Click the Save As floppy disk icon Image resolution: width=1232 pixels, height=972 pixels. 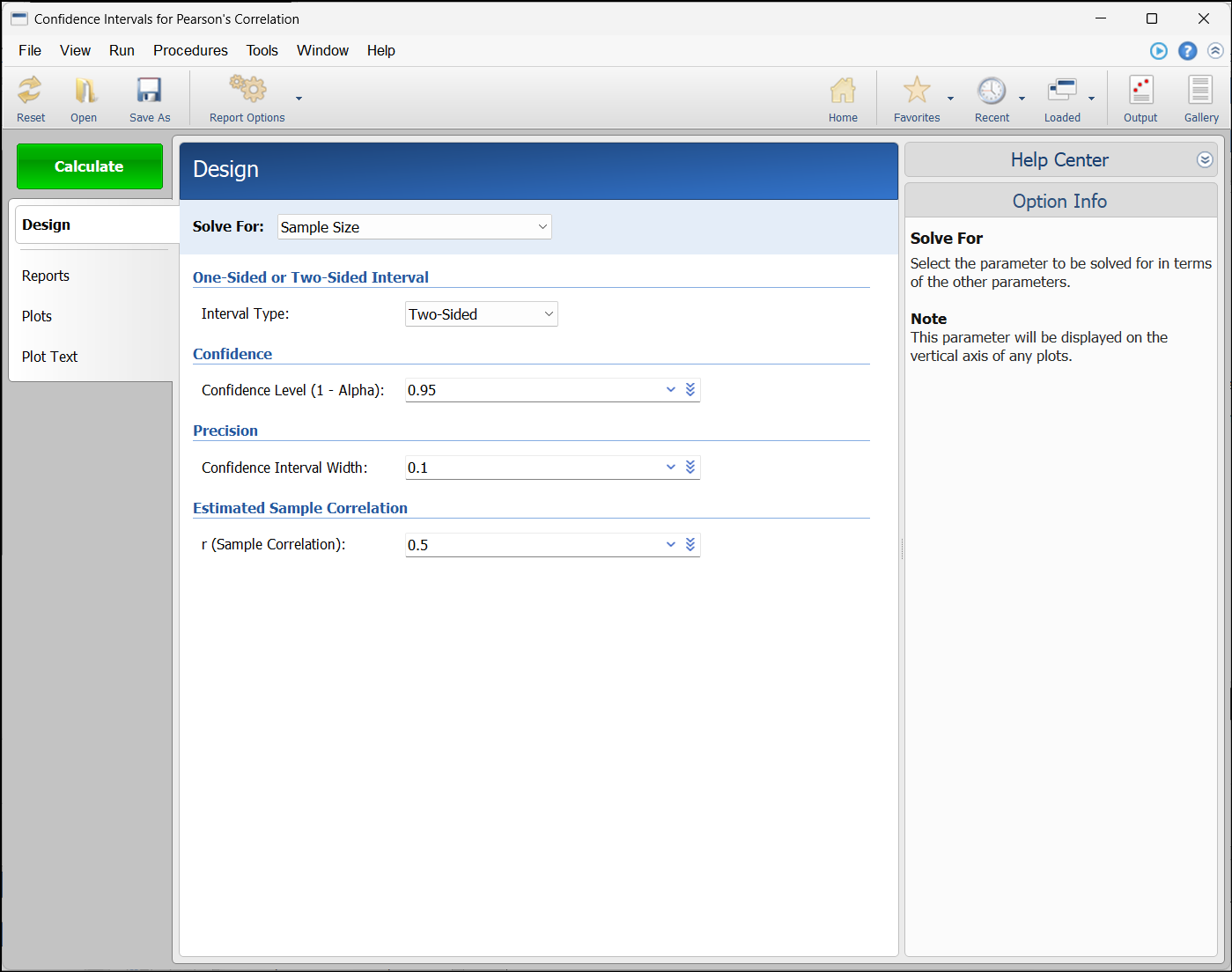point(149,91)
